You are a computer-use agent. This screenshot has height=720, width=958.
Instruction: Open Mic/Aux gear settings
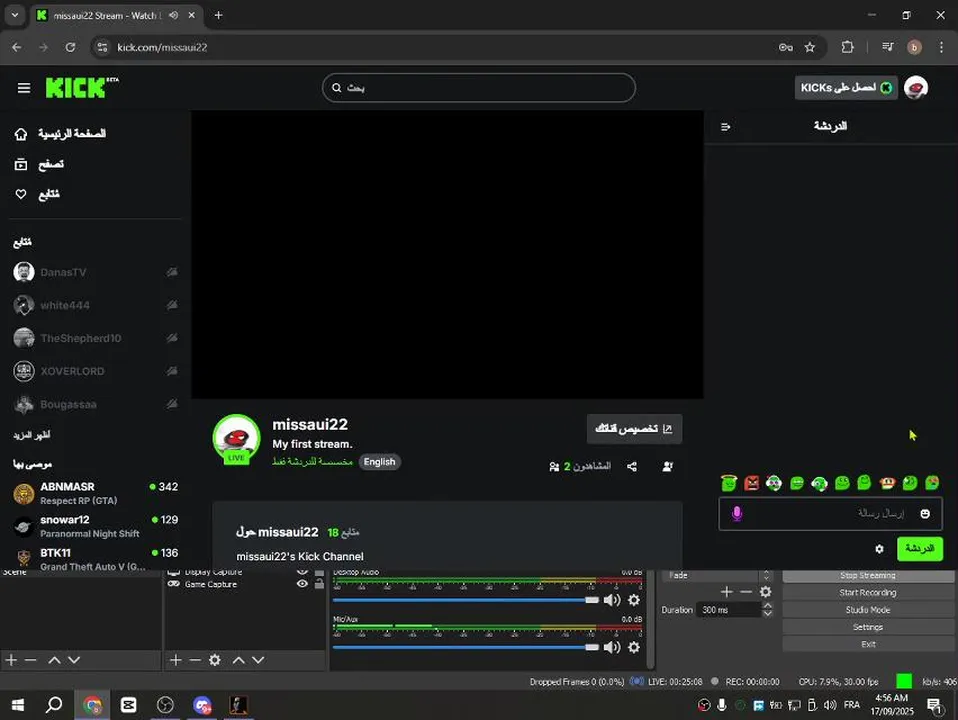pyautogui.click(x=634, y=647)
